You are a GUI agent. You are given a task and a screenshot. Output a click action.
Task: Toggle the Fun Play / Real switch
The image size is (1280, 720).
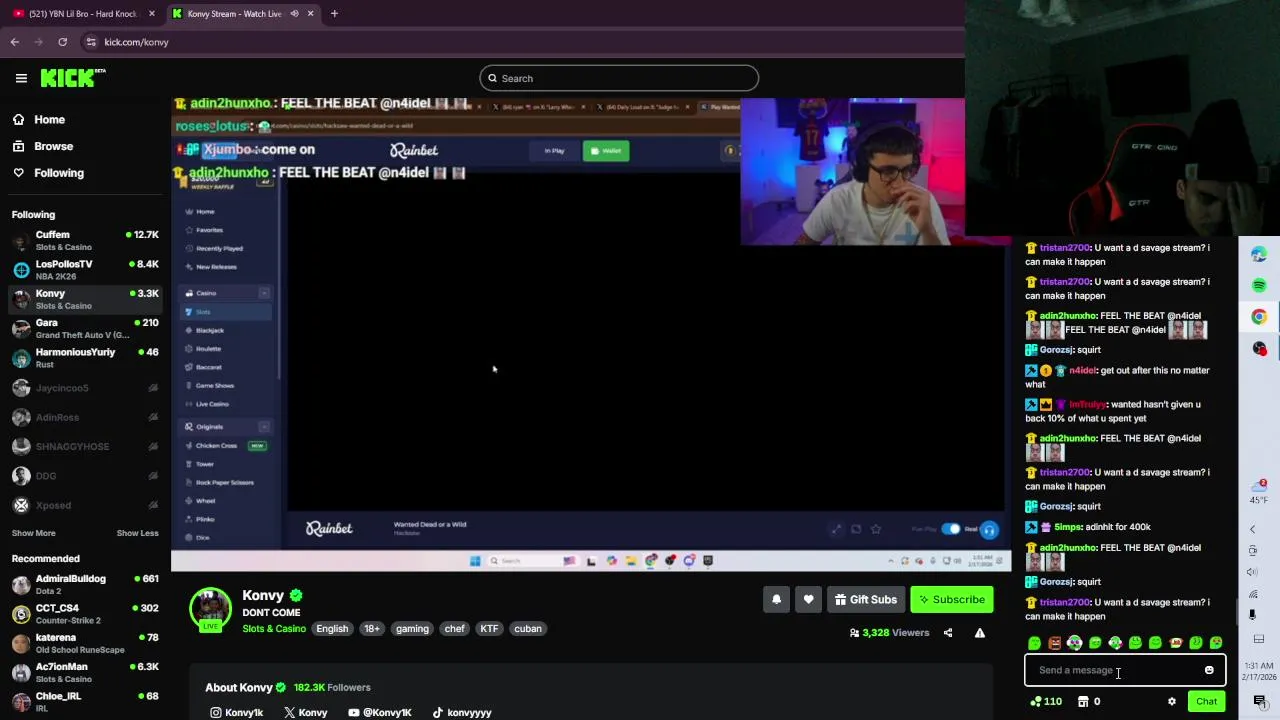coord(950,529)
